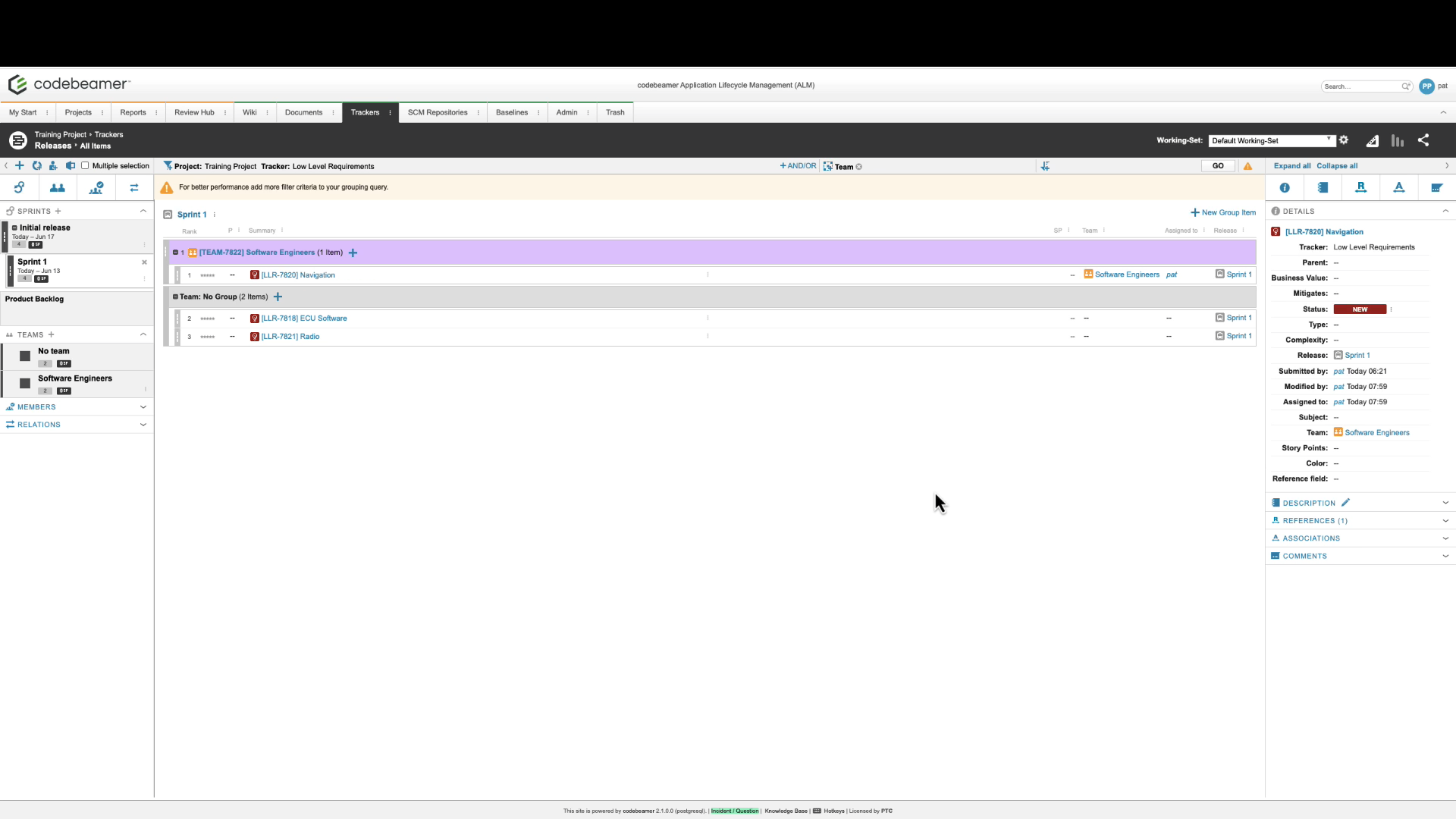The height and width of the screenshot is (819, 1456).
Task: Toggle the Software Engineers color square
Action: click(x=25, y=384)
